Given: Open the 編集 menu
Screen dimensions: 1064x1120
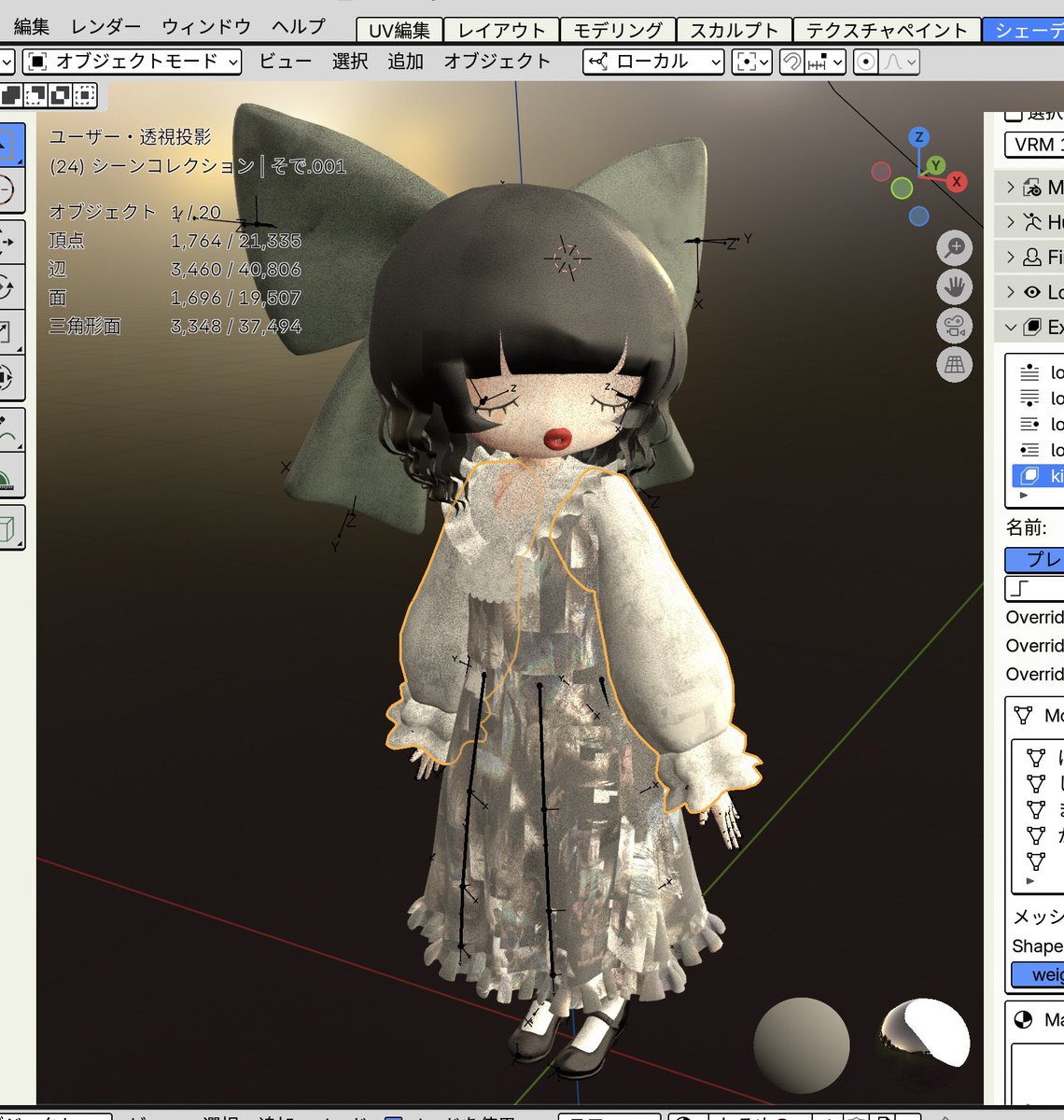Looking at the screenshot, I should pyautogui.click(x=32, y=27).
